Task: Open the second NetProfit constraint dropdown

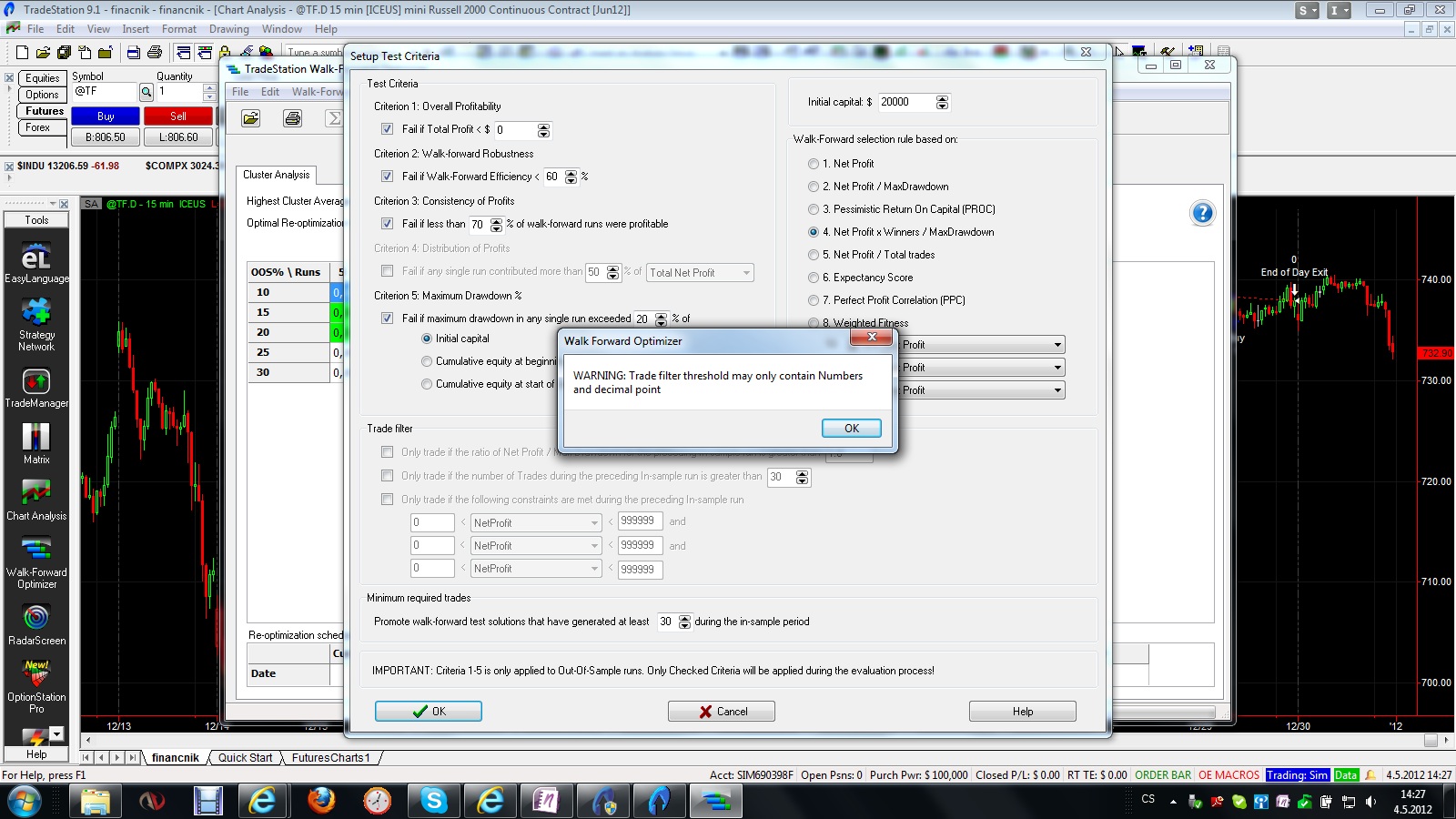Action: (x=536, y=545)
